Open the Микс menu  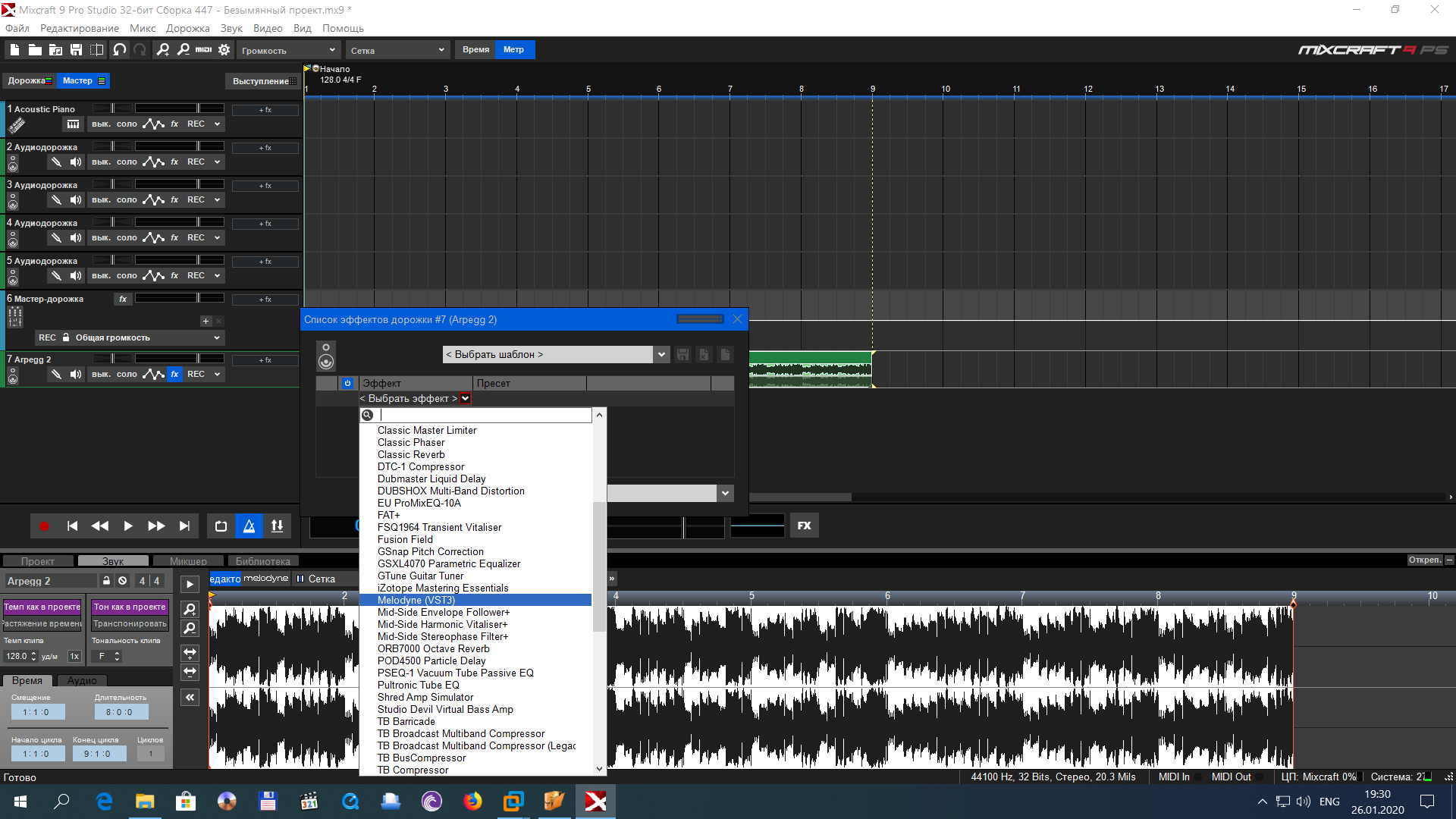(142, 28)
